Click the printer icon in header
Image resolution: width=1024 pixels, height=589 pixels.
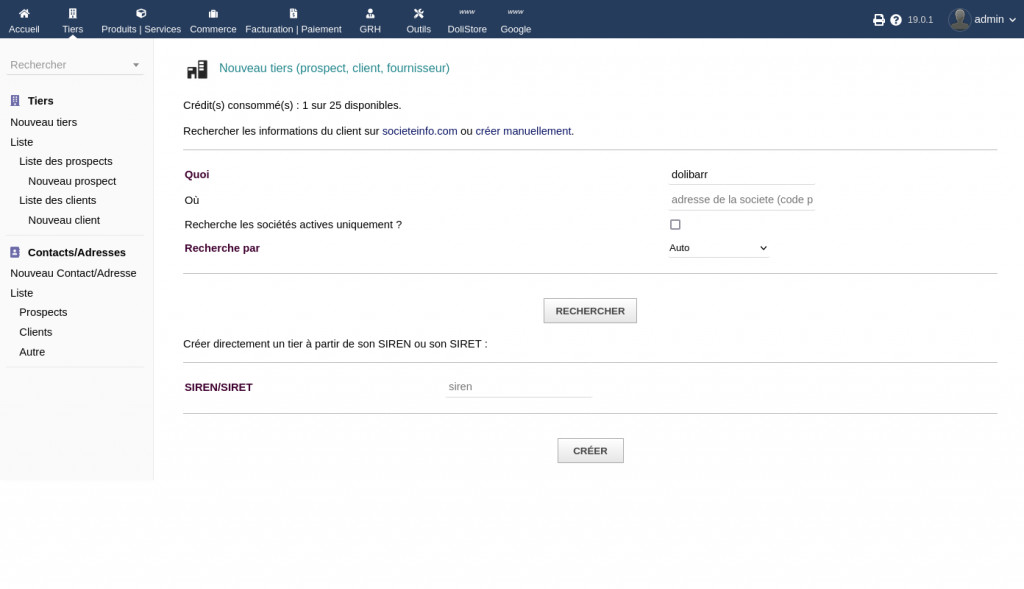879,20
